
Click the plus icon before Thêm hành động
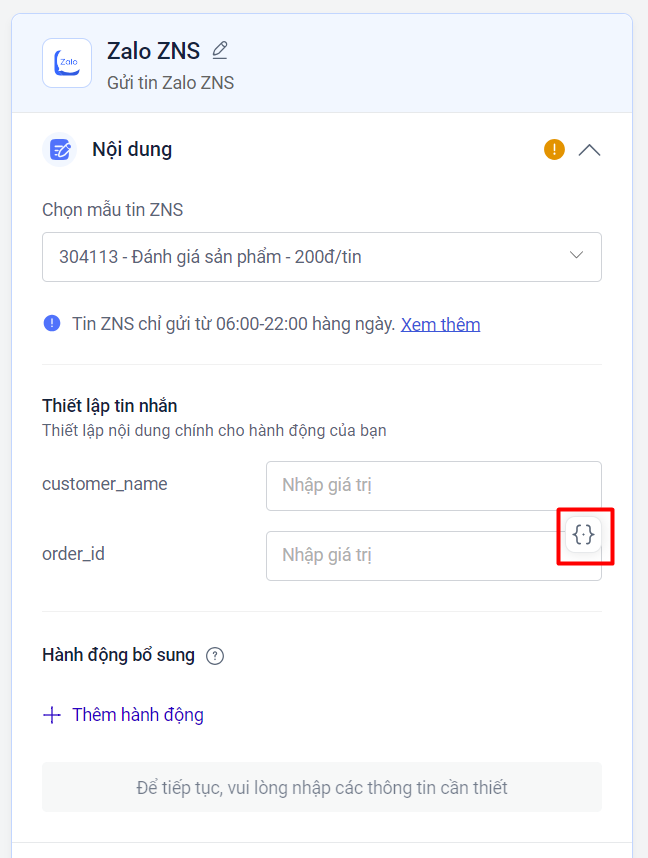[x=52, y=715]
